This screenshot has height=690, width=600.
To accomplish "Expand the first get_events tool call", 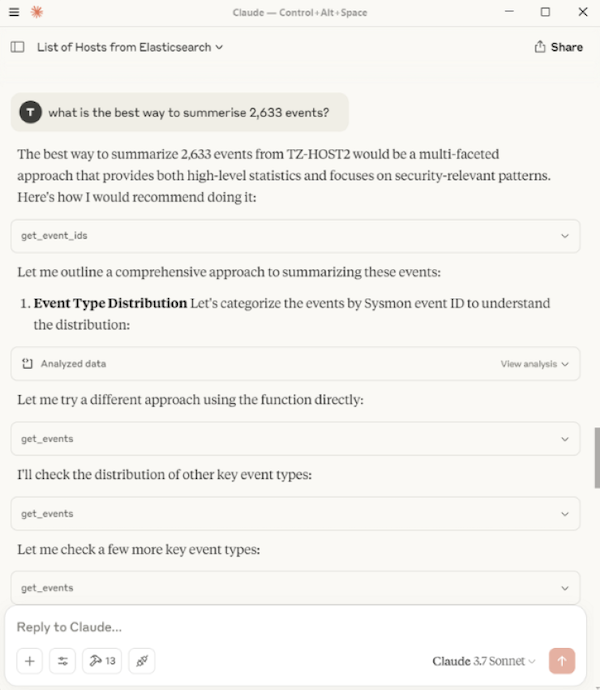I will (565, 439).
